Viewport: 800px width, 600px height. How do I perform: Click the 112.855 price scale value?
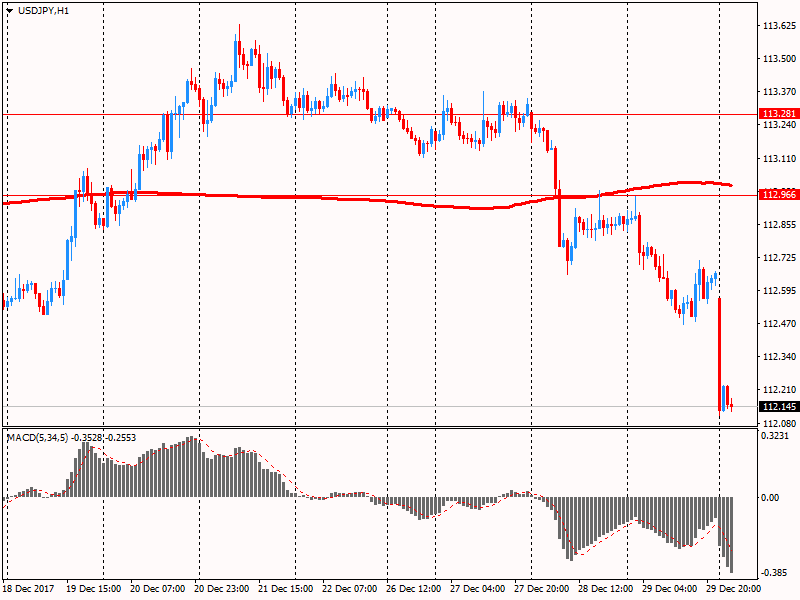coord(779,224)
